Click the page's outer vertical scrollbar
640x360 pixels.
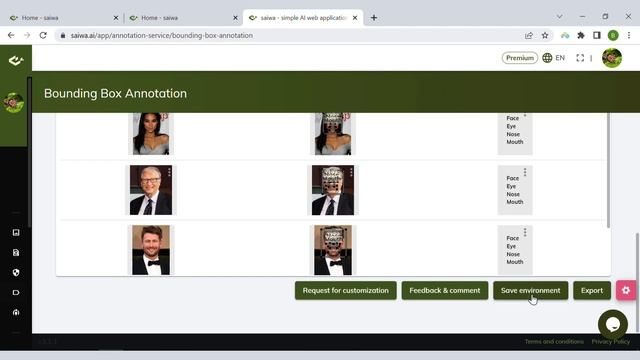[638, 282]
